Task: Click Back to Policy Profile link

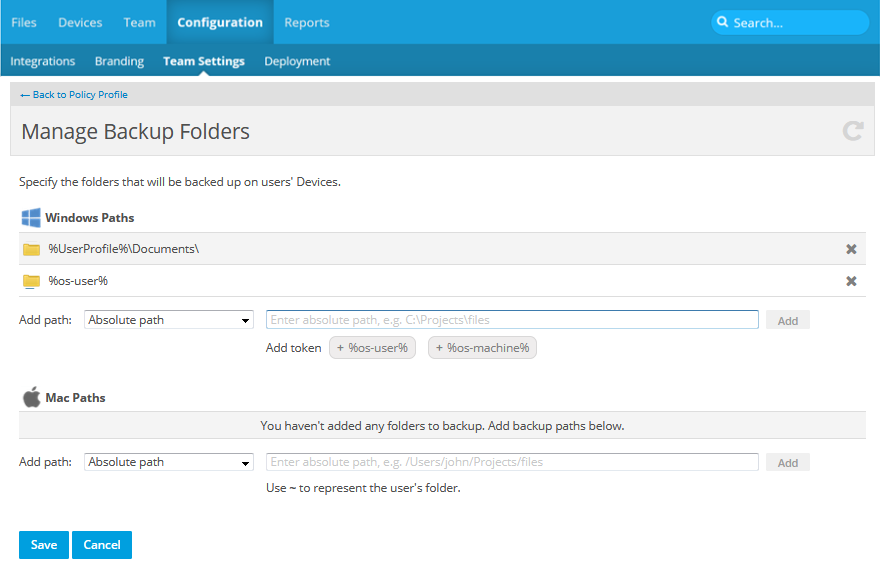Action: (x=74, y=95)
